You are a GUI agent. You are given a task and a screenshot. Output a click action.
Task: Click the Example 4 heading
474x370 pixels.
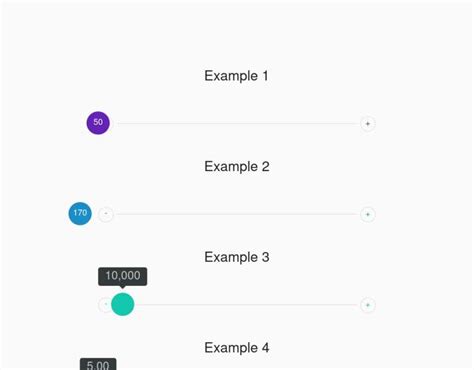(237, 348)
